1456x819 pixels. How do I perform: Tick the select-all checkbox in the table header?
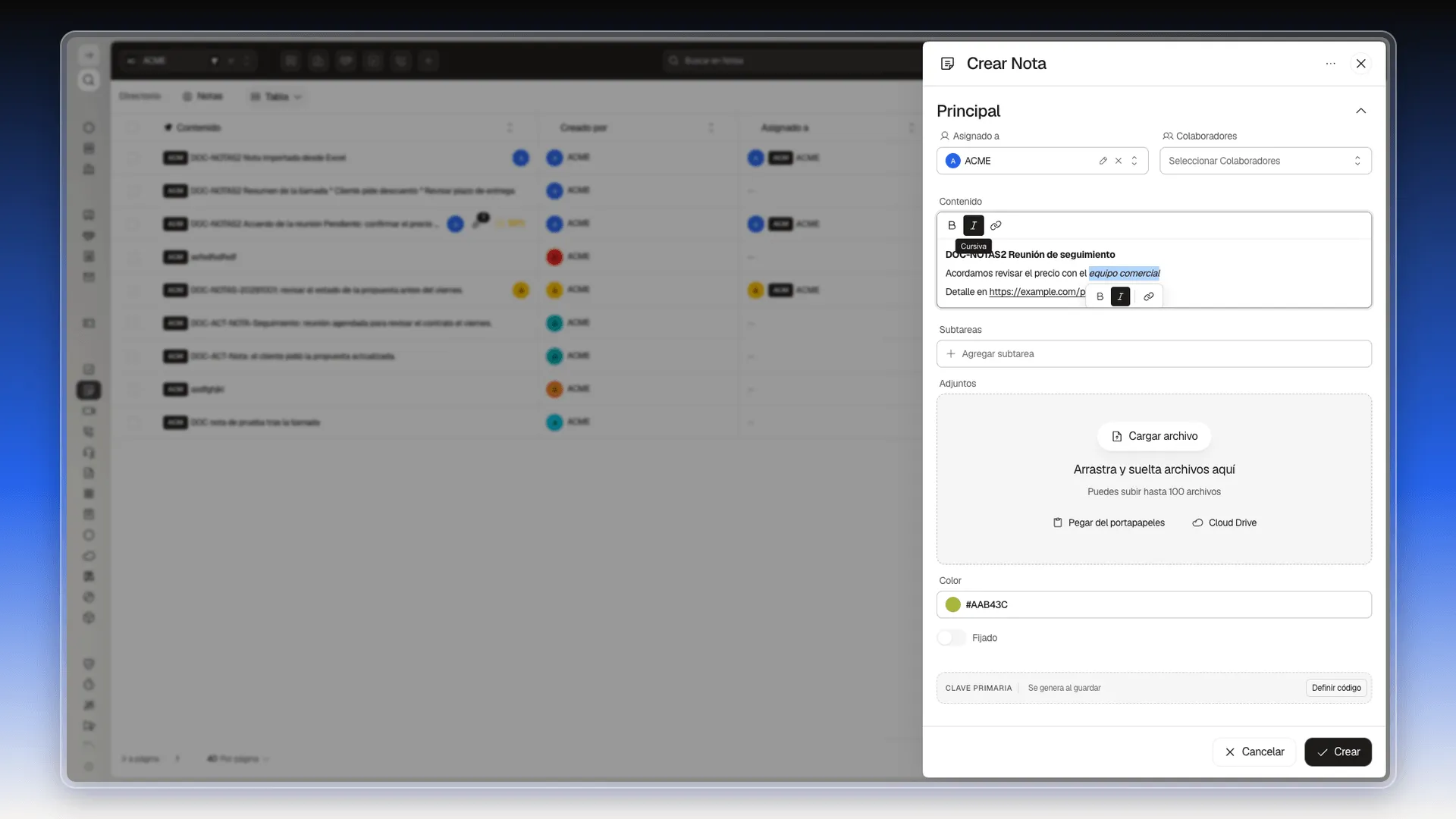coord(133,127)
